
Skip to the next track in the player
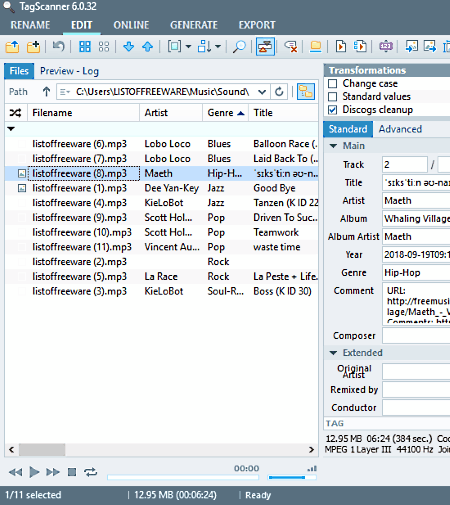[x=53, y=472]
